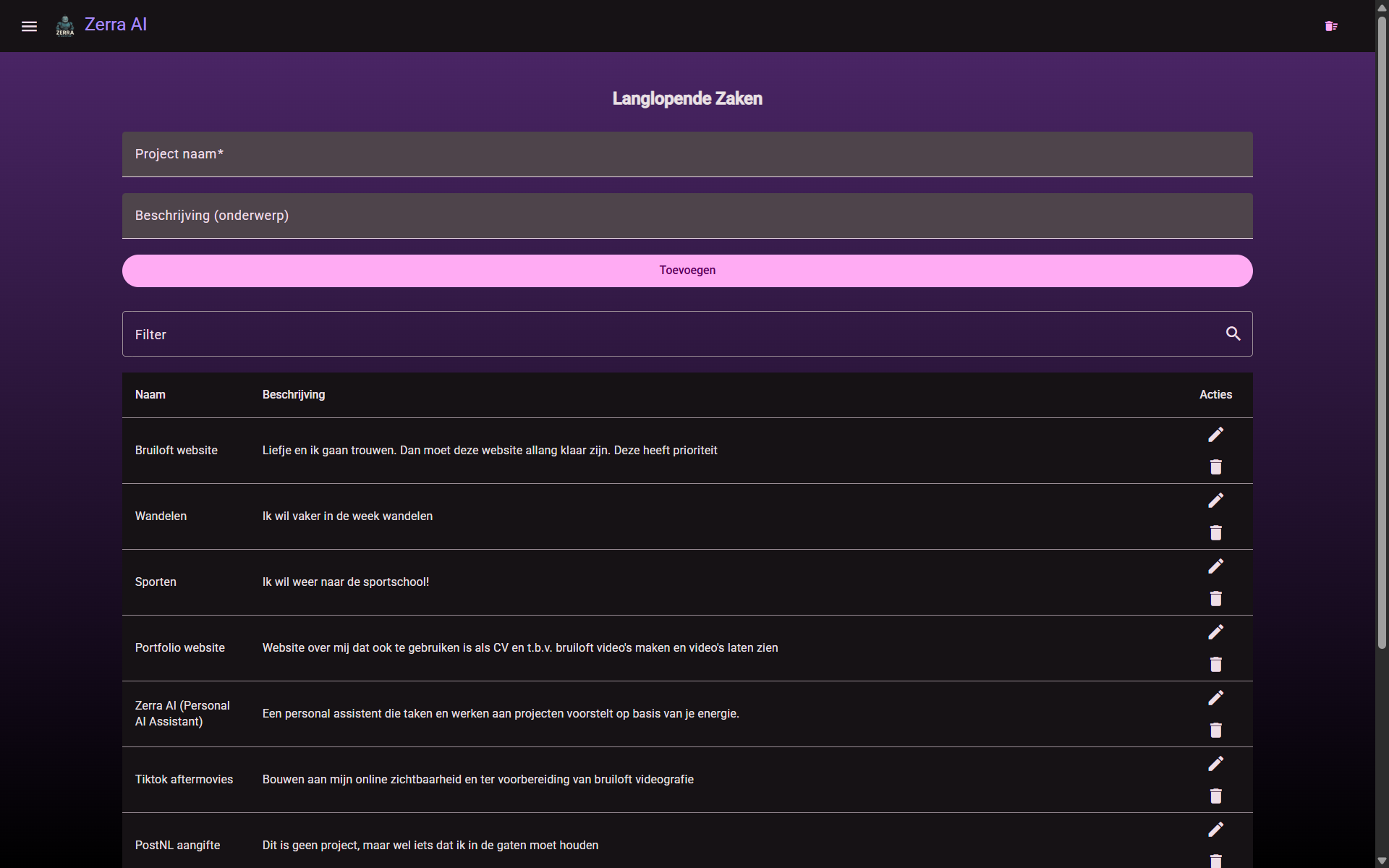Delete the Portfolio website entry
Screen dimensions: 1389x868
click(x=1216, y=664)
